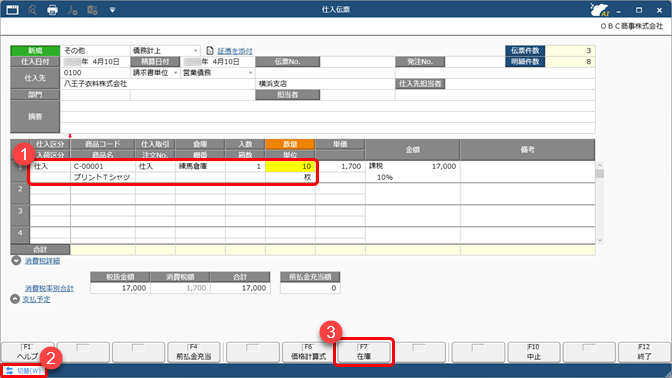
Task: Click the 八王子衣料株式会社 supplier name
Action: (95, 84)
